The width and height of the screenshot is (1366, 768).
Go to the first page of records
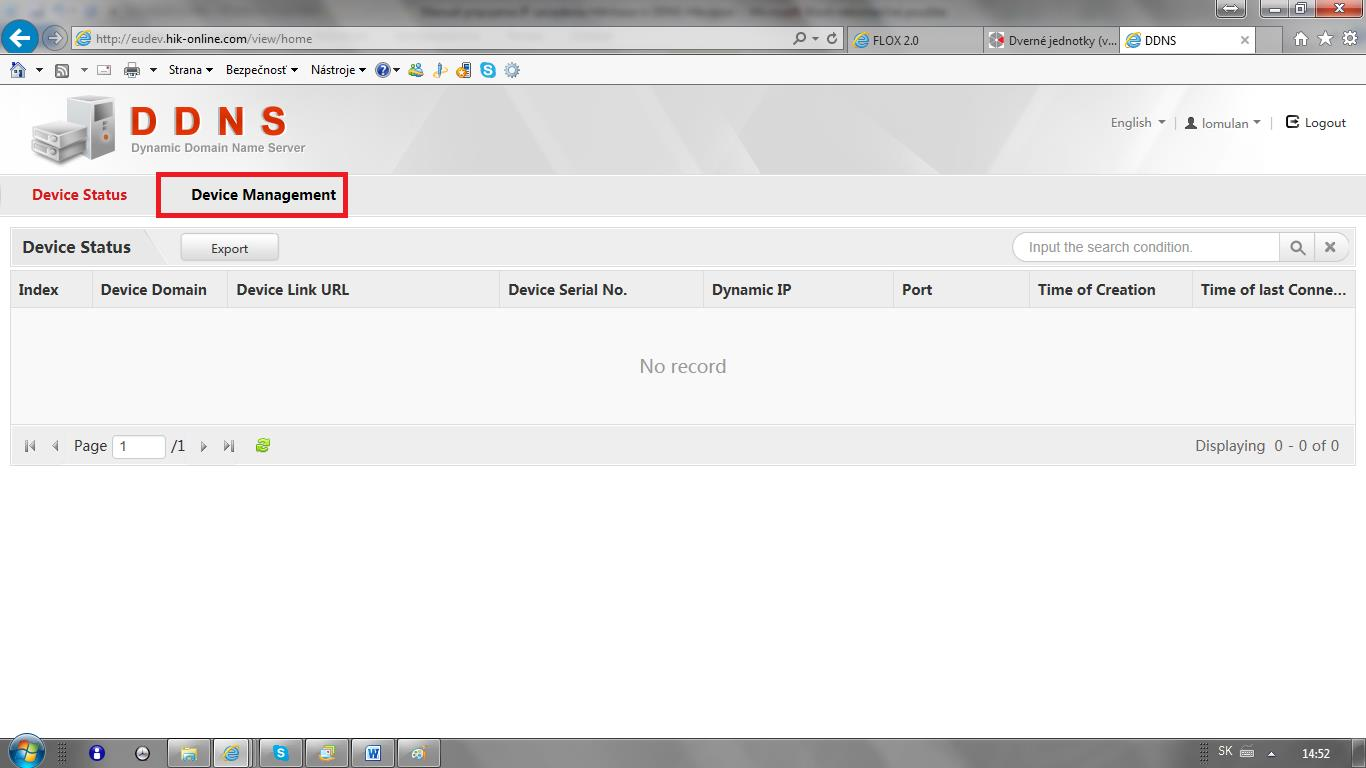pyautogui.click(x=30, y=446)
